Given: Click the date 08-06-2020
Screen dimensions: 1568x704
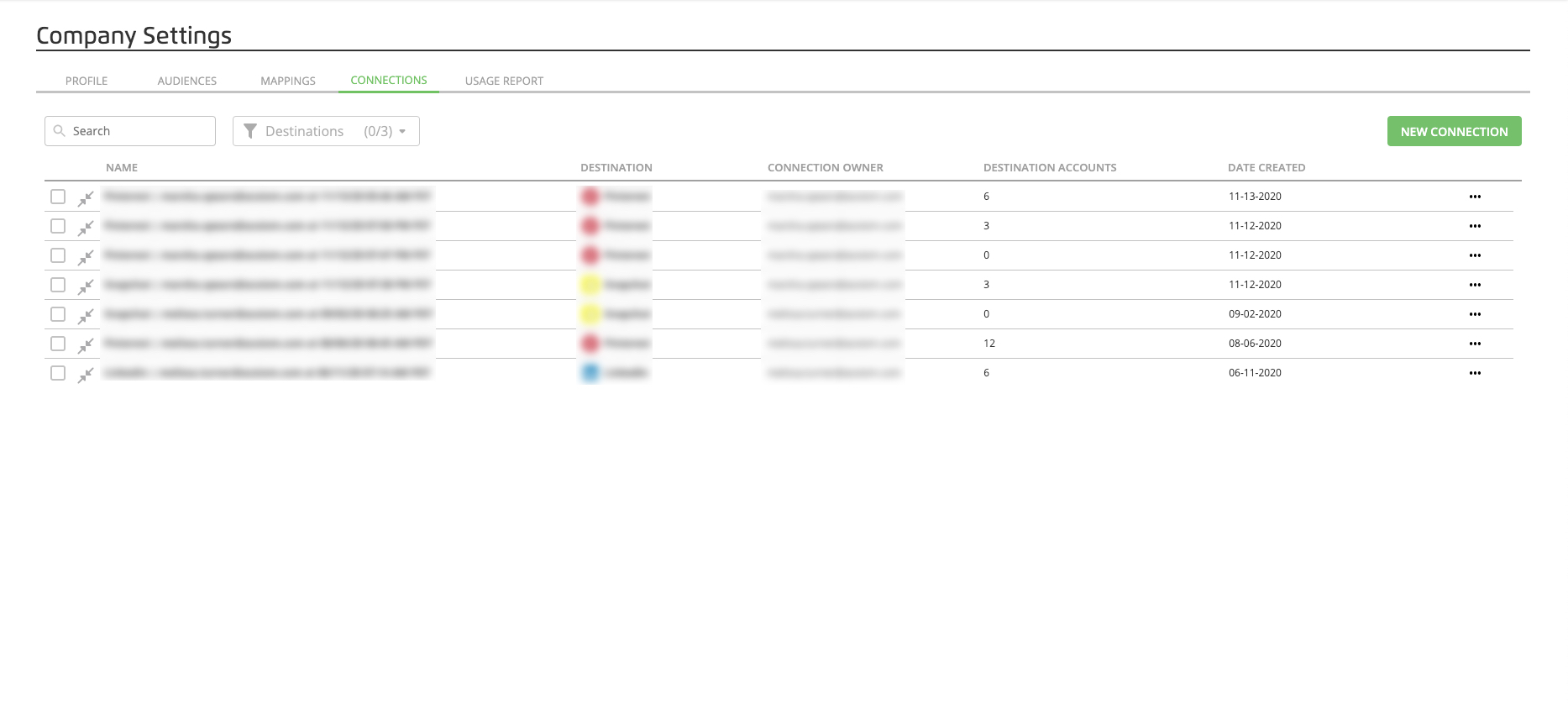Looking at the screenshot, I should [1255, 344].
